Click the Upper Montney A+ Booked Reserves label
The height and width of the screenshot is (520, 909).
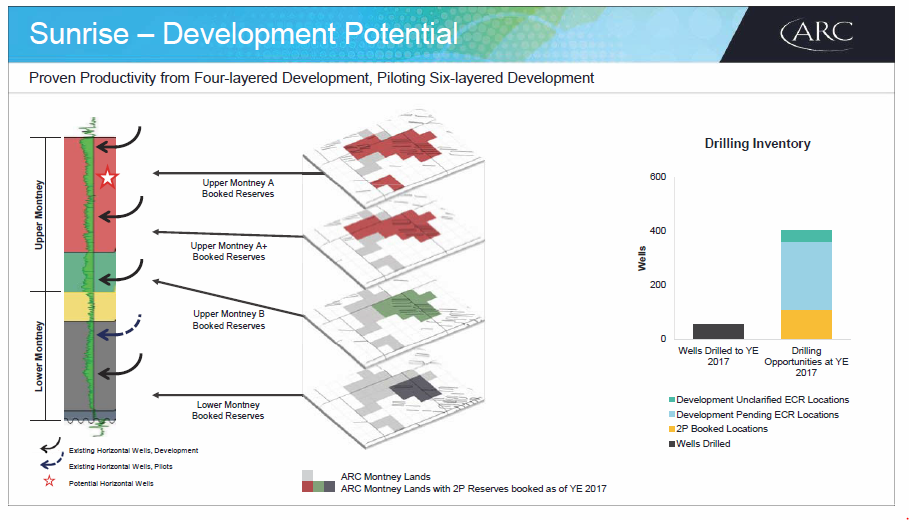click(x=229, y=251)
